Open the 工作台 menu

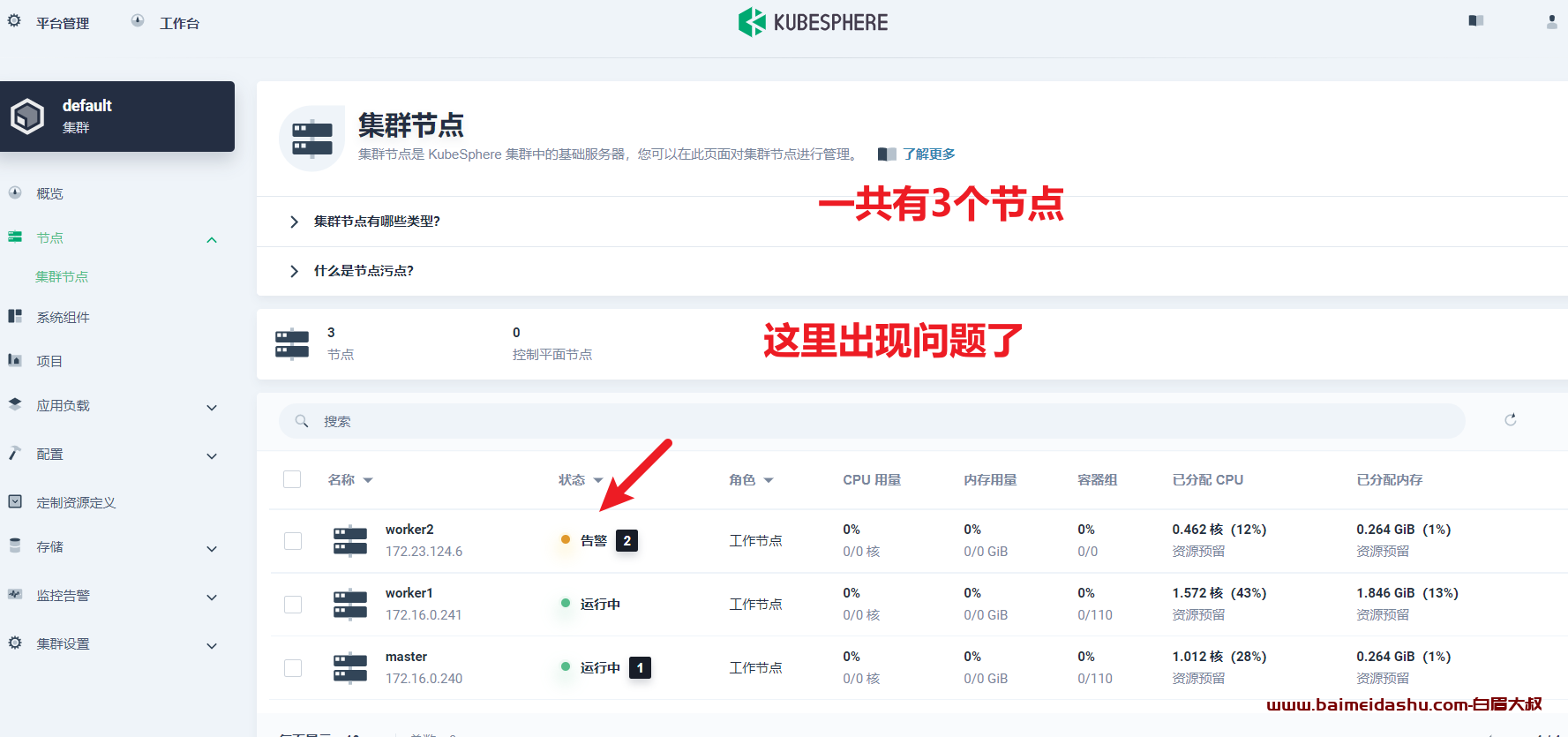coord(179,23)
